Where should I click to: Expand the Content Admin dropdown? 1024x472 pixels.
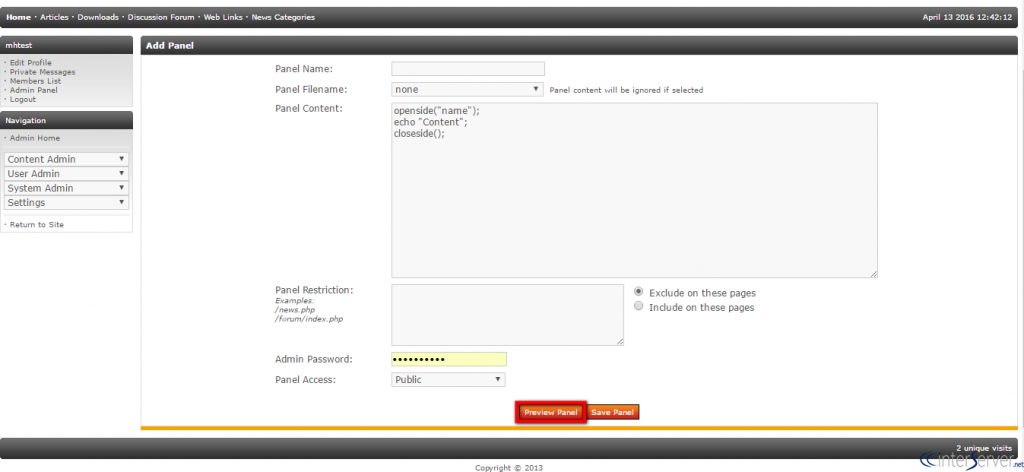pyautogui.click(x=67, y=159)
